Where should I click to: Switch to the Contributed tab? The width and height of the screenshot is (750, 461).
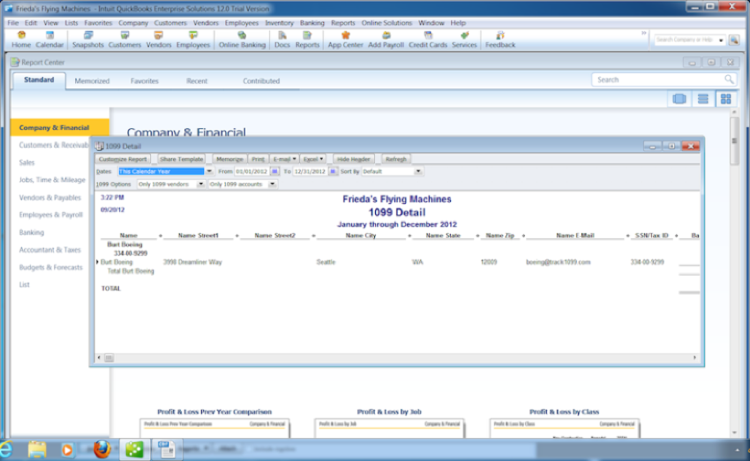[261, 81]
